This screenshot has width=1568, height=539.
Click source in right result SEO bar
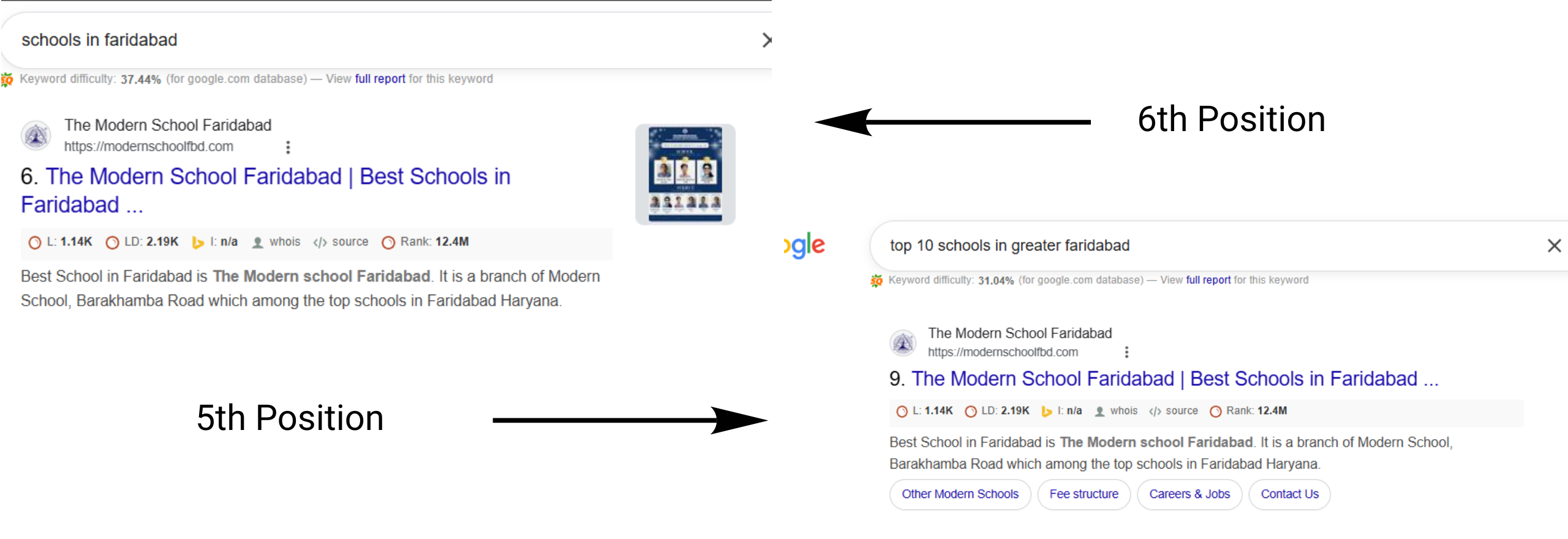tap(1182, 411)
